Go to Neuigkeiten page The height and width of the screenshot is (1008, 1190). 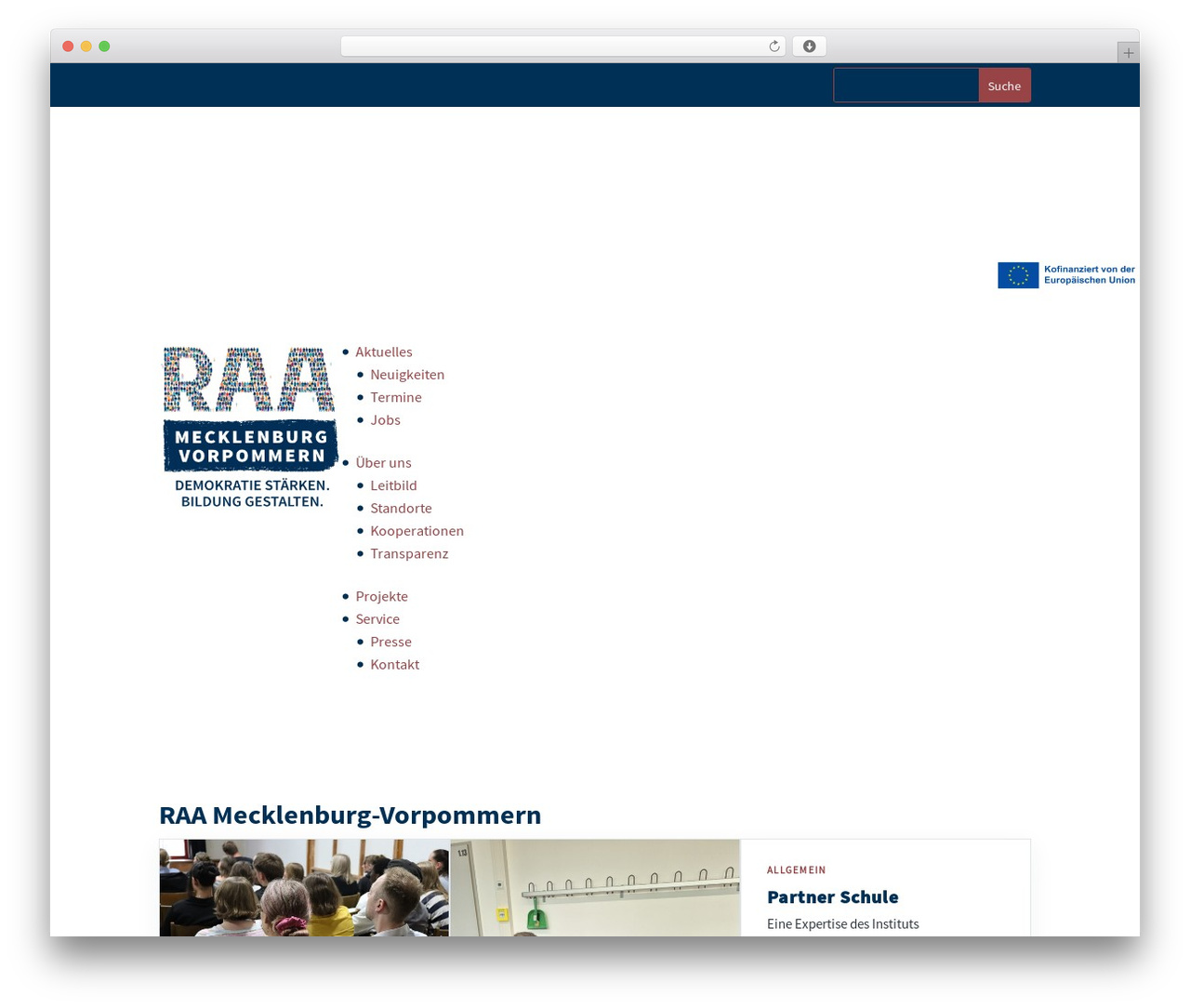click(x=407, y=375)
